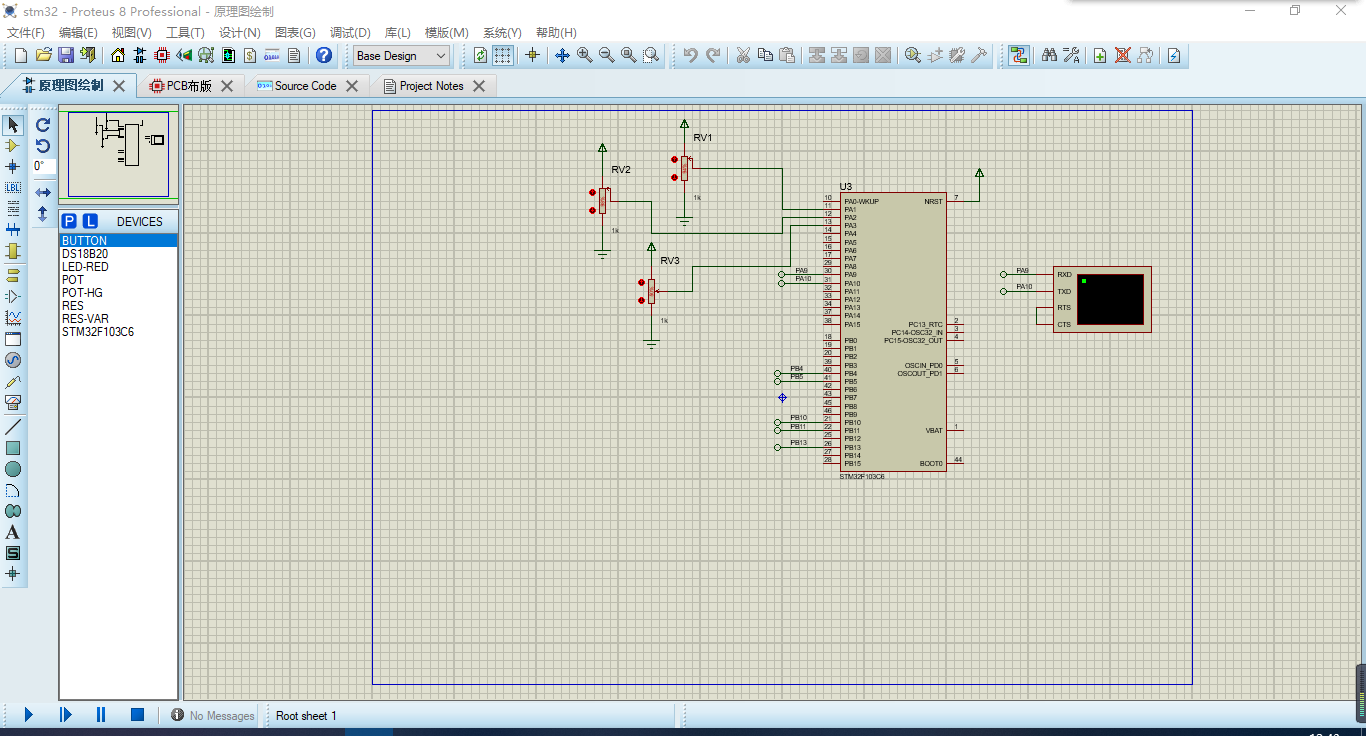Click the Zoom In magnifier
Screen dimensions: 1366x736
coord(584,55)
